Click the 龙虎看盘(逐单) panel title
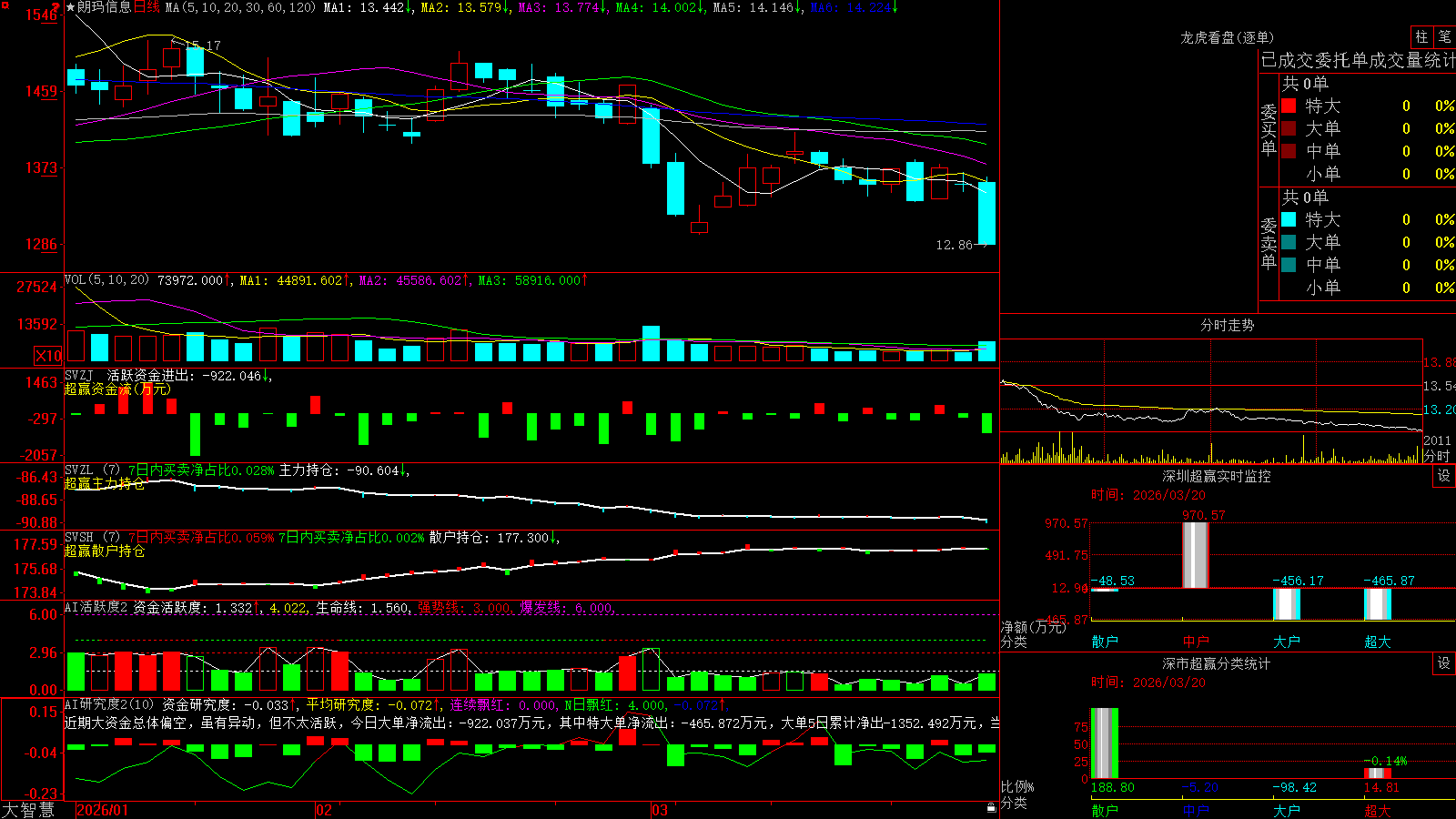1456x819 pixels. (x=1227, y=37)
